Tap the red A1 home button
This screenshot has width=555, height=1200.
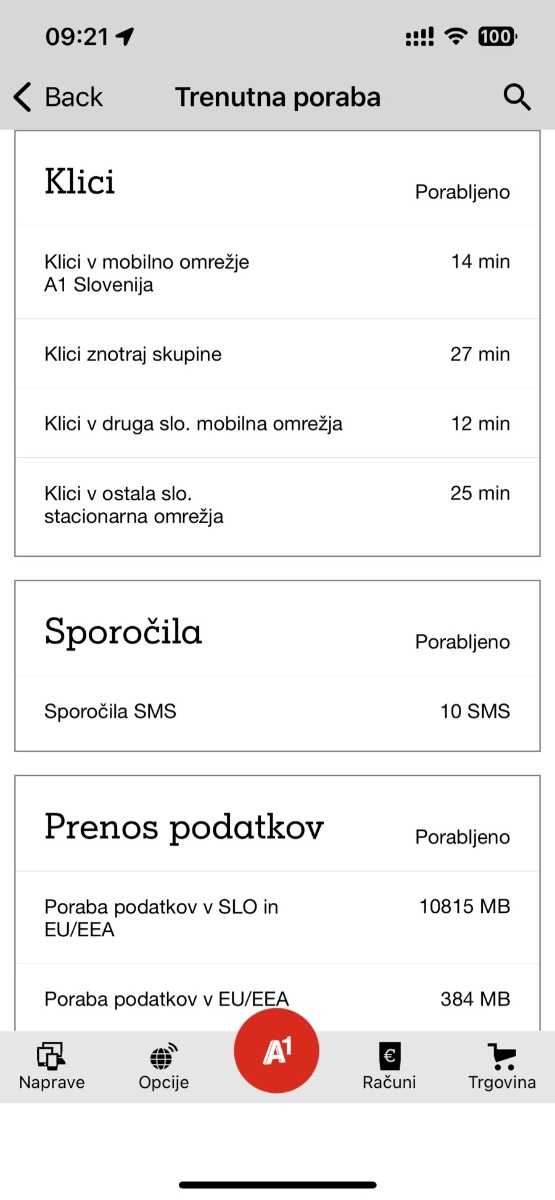point(276,1051)
